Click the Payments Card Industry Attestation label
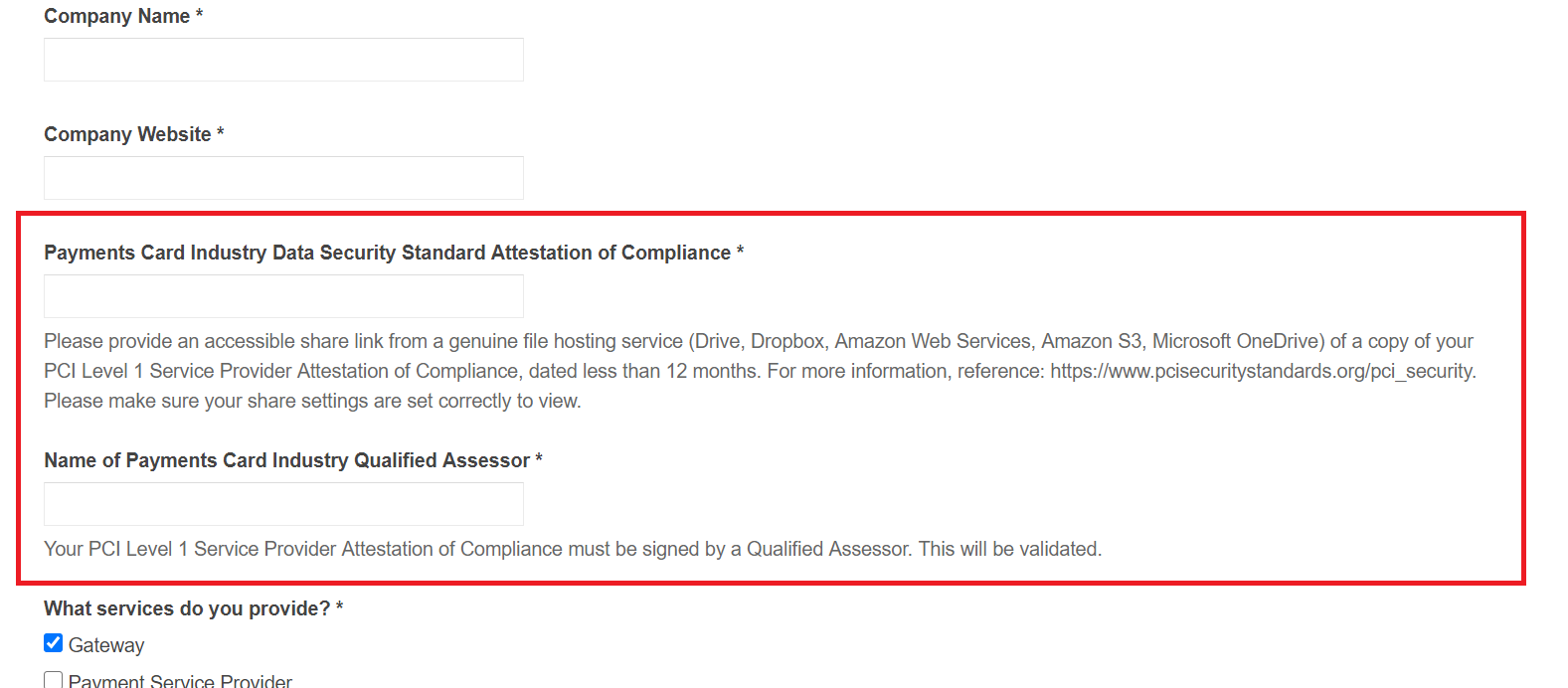The width and height of the screenshot is (1568, 688). [387, 253]
